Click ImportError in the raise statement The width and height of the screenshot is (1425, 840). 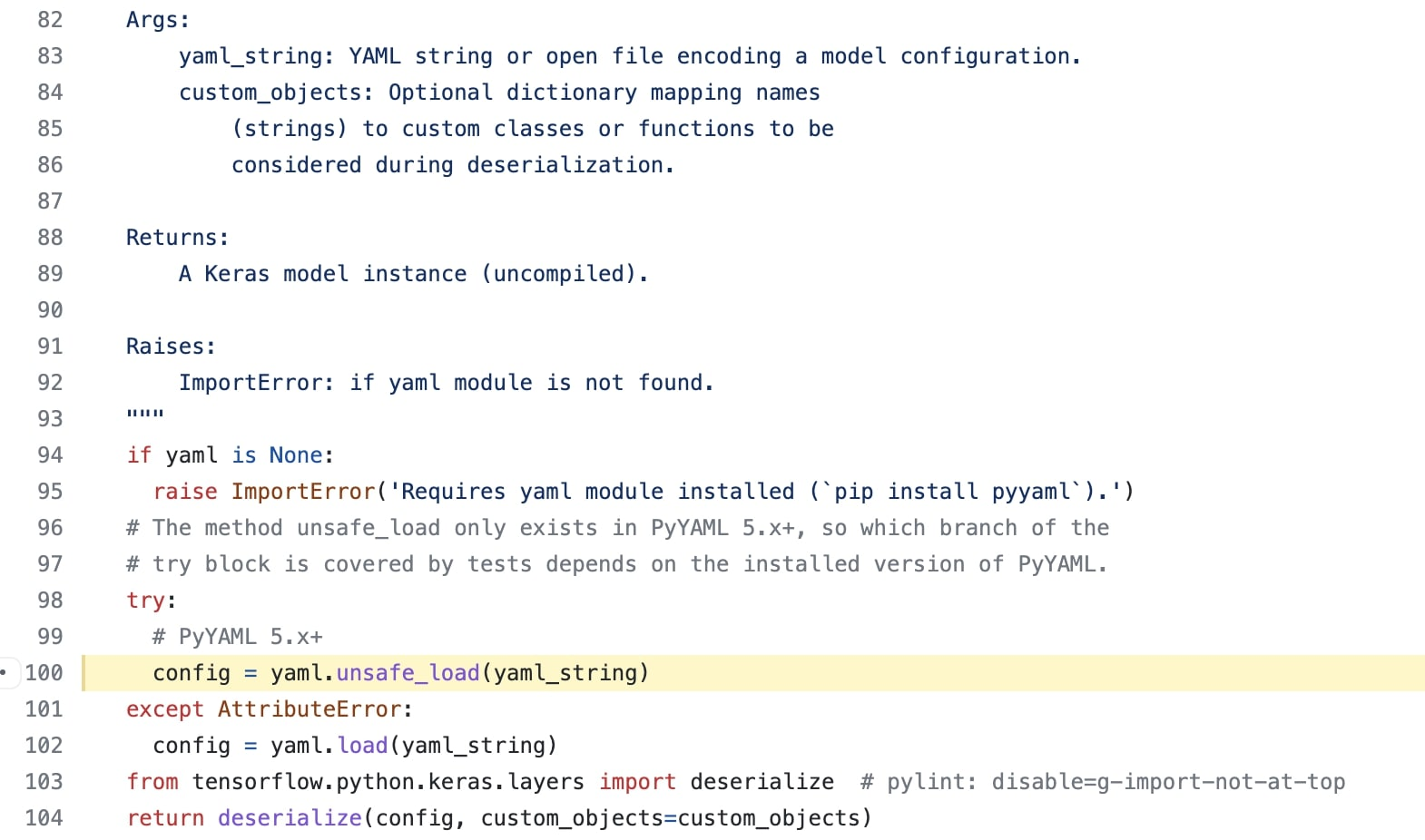[303, 492]
